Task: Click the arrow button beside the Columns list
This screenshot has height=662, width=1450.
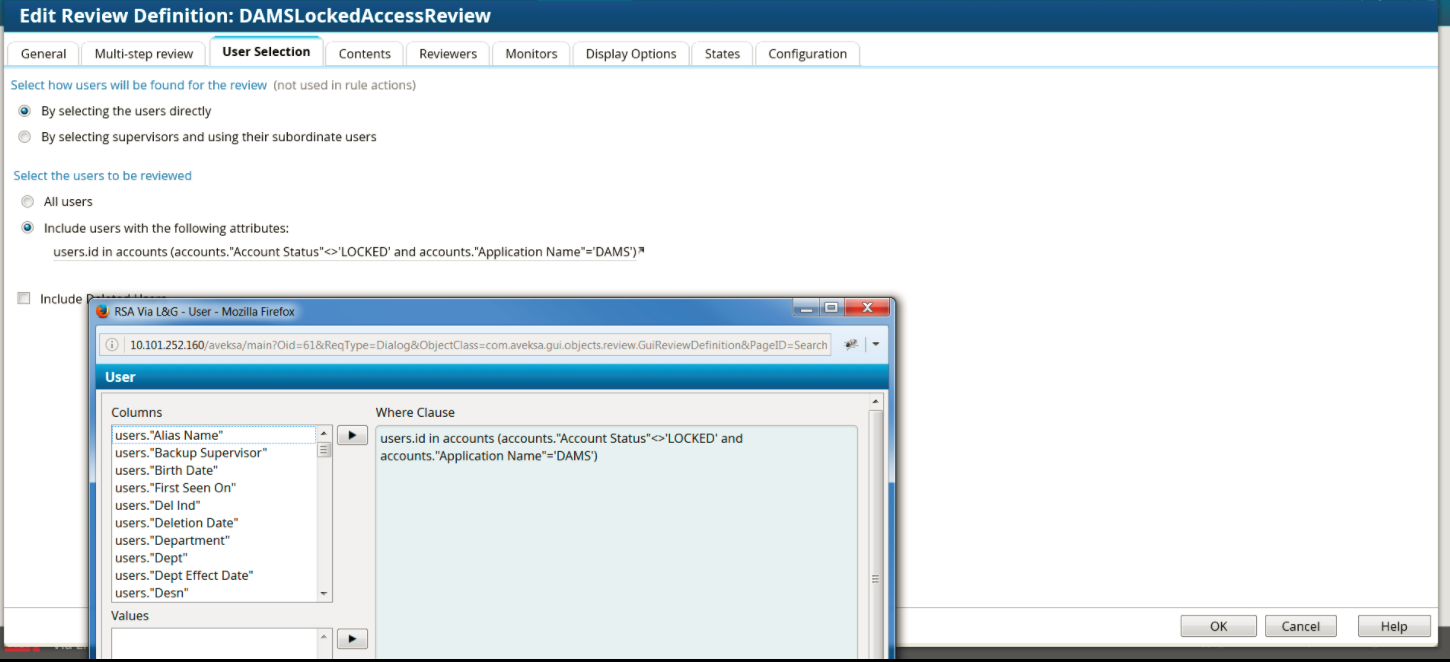Action: pyautogui.click(x=352, y=434)
